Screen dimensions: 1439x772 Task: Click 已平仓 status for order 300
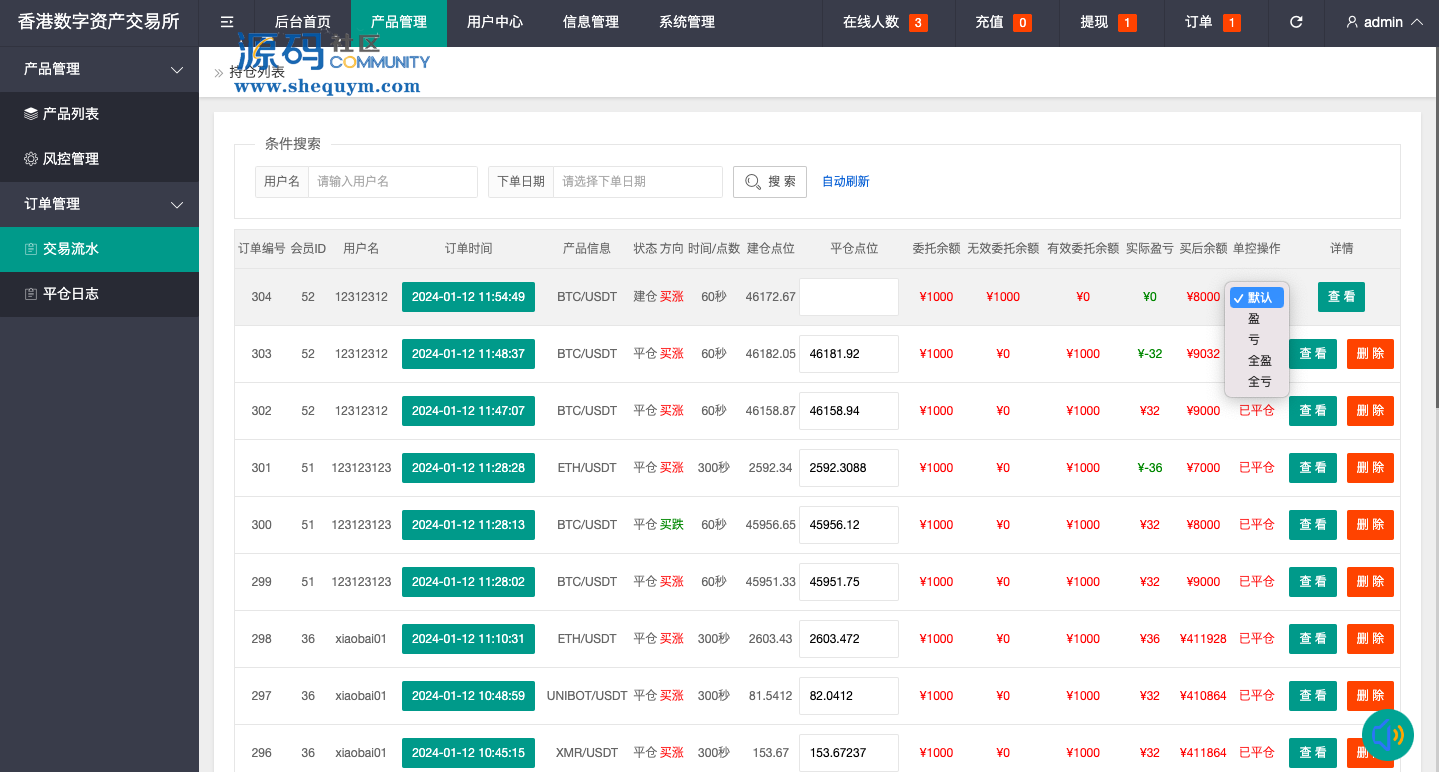pos(1257,525)
